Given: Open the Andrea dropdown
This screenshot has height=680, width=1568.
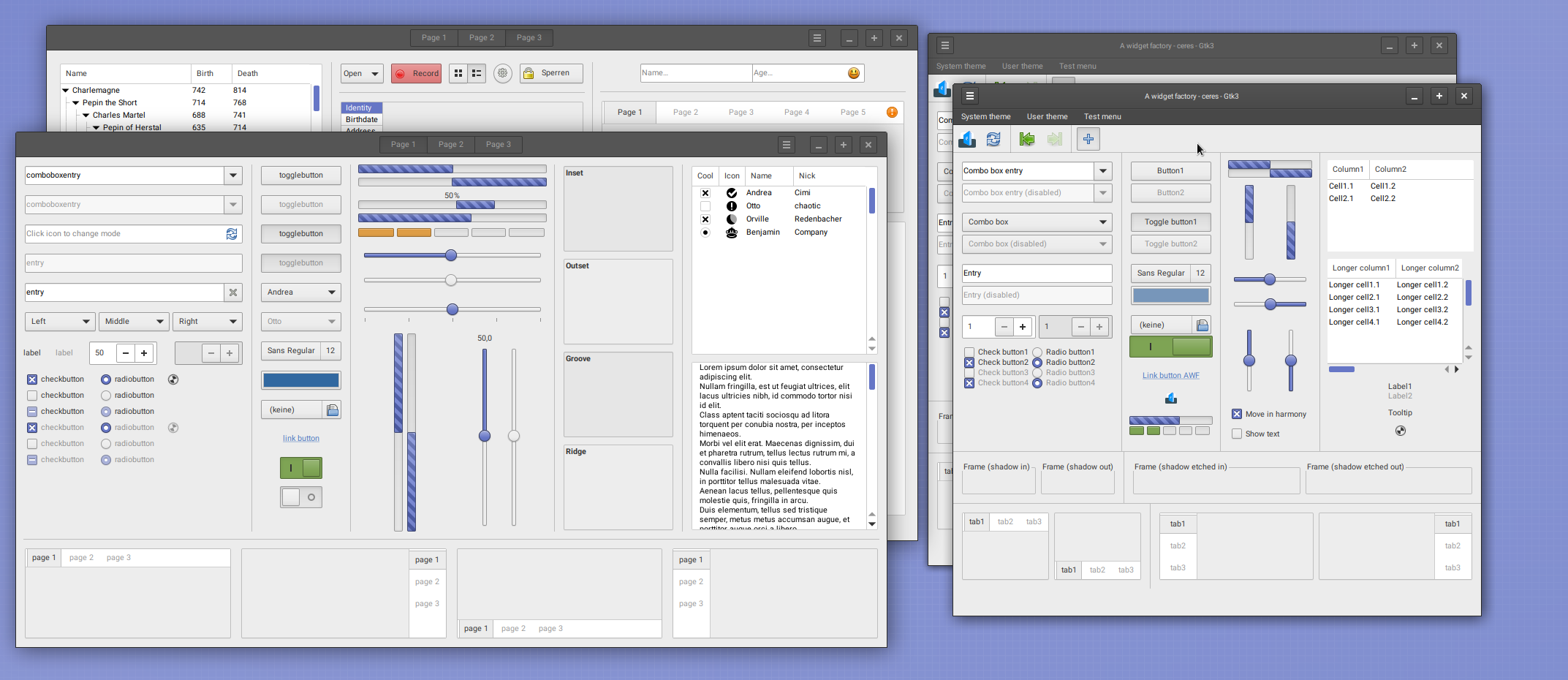Looking at the screenshot, I should pos(301,292).
